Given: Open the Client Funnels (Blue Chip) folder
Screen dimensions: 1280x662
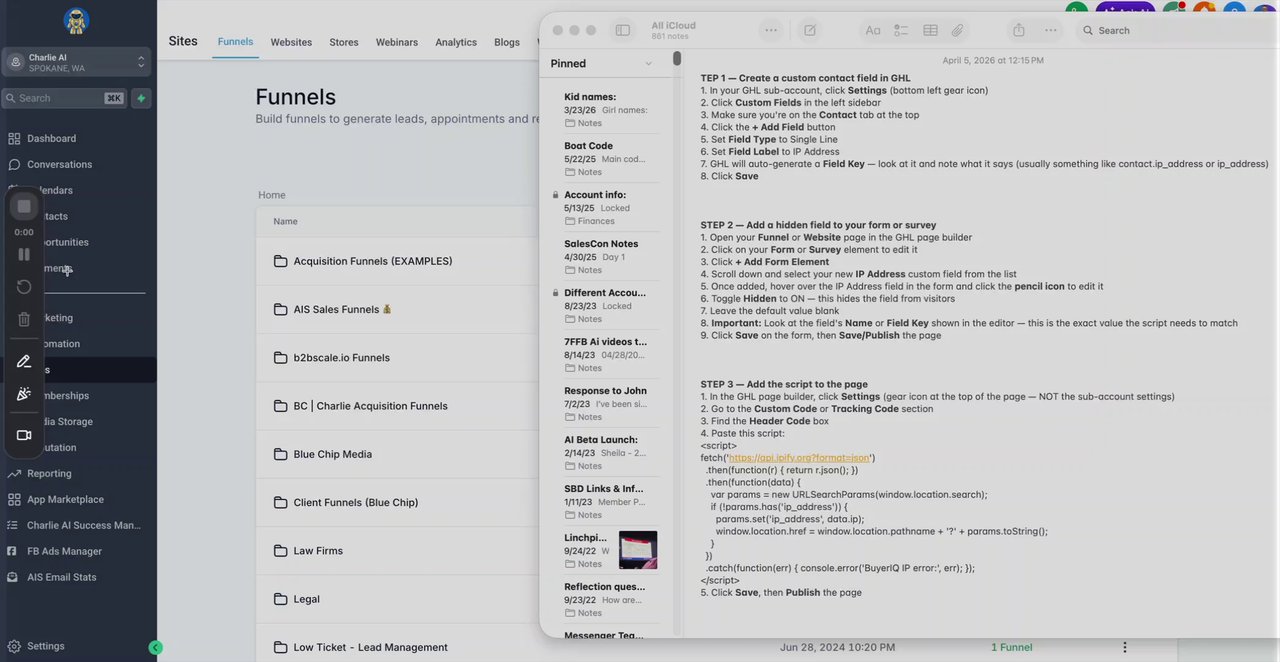Looking at the screenshot, I should pyautogui.click(x=356, y=502).
